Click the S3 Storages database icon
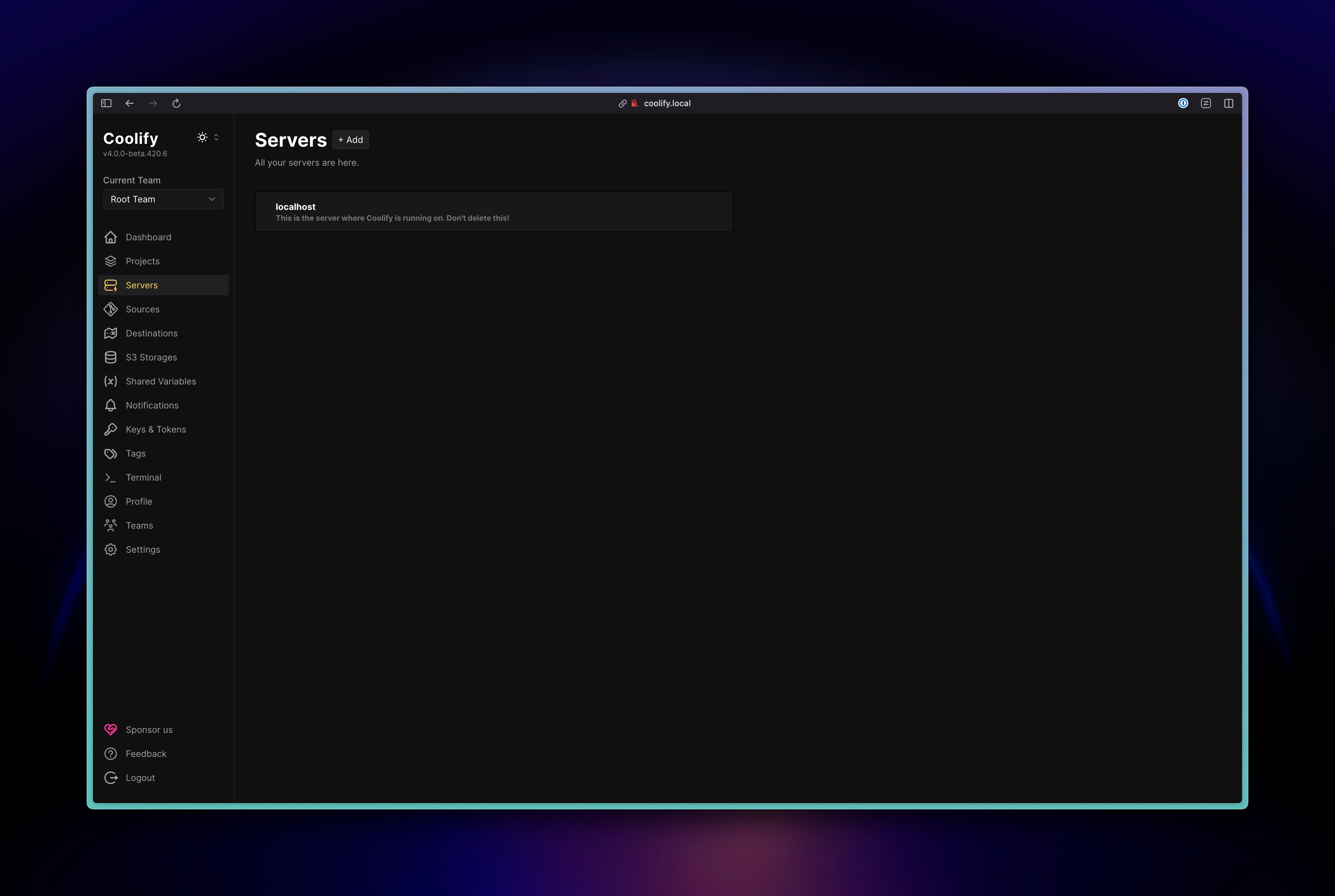The height and width of the screenshot is (896, 1335). click(110, 357)
